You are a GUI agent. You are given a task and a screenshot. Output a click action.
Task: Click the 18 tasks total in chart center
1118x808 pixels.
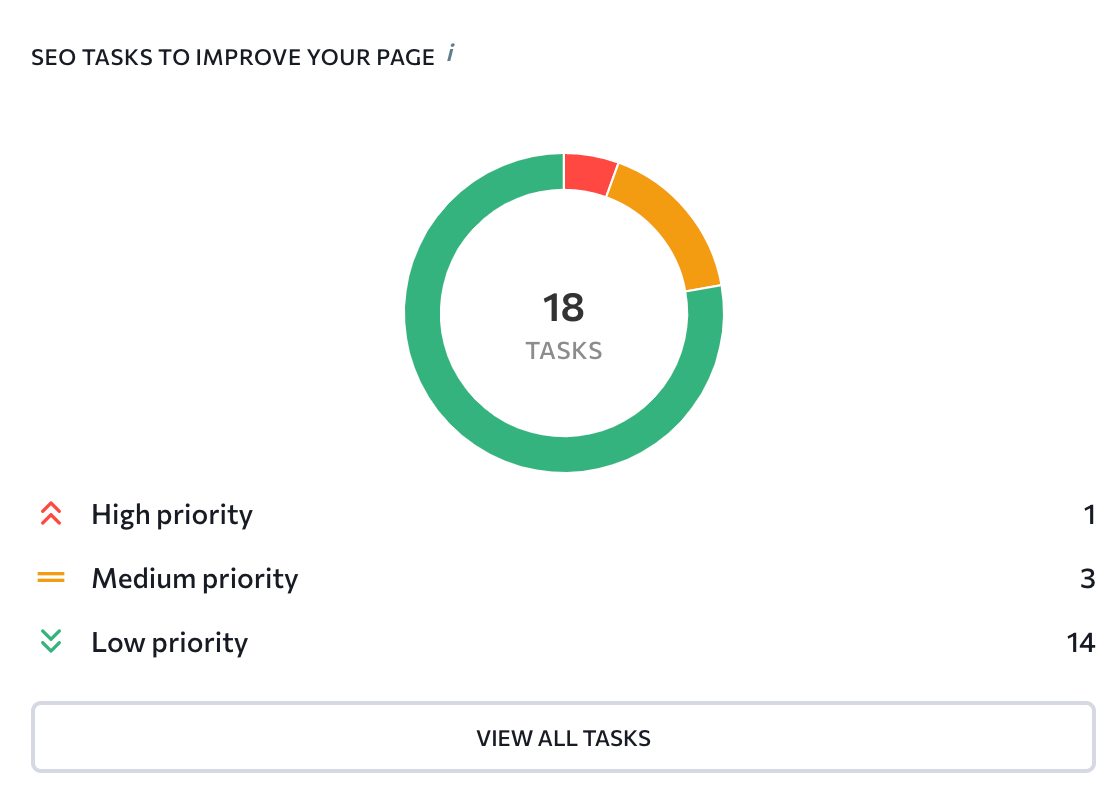click(563, 308)
